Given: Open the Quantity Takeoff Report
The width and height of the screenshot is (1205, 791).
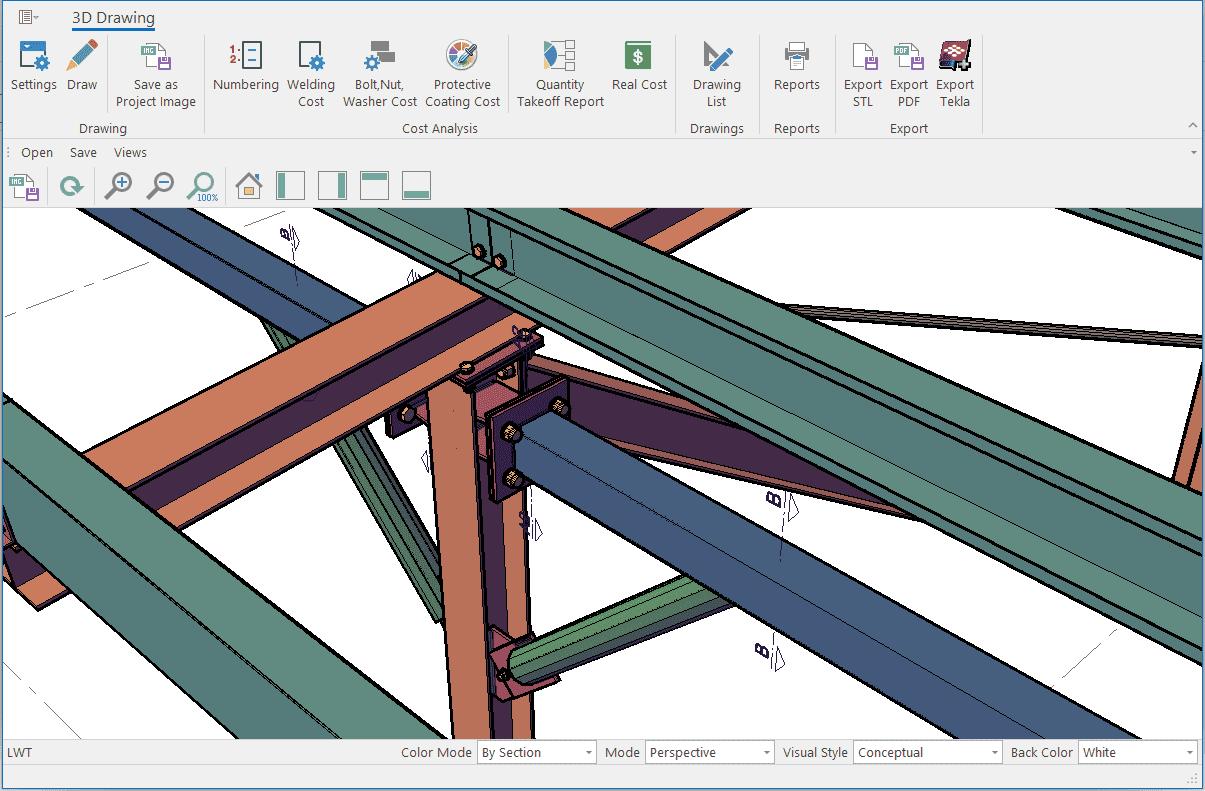Looking at the screenshot, I should pyautogui.click(x=560, y=58).
